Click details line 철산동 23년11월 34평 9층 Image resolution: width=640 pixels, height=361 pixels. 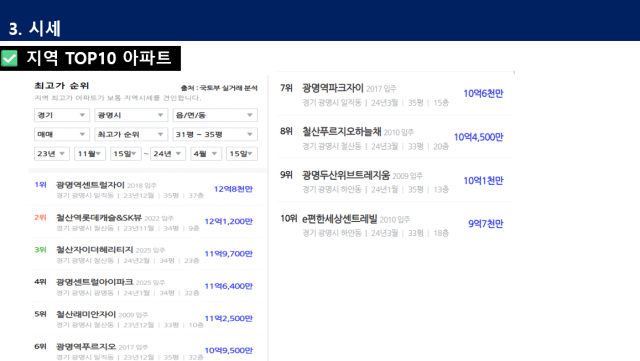pos(128,228)
